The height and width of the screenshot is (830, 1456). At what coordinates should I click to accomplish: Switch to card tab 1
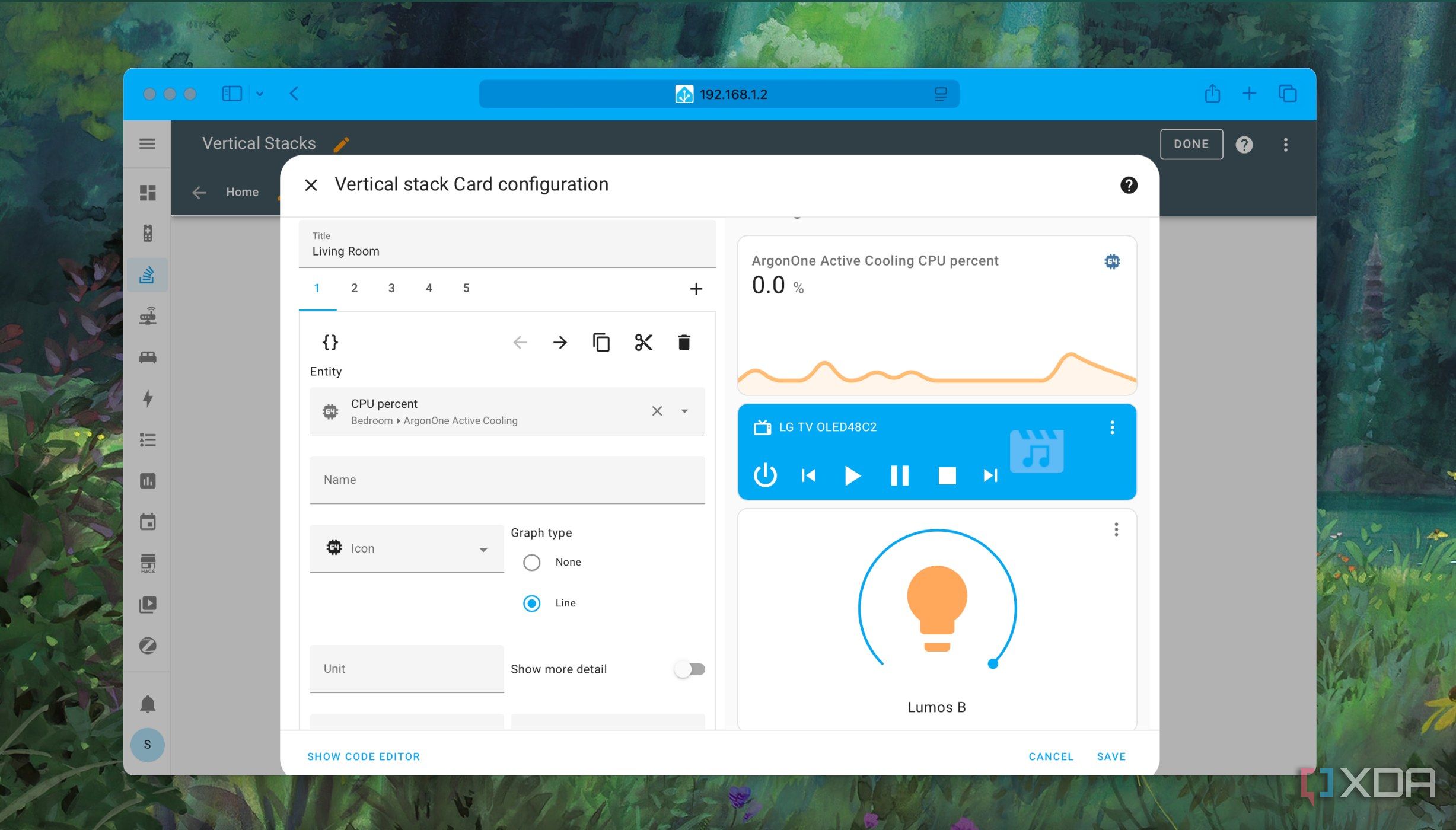pyautogui.click(x=317, y=288)
